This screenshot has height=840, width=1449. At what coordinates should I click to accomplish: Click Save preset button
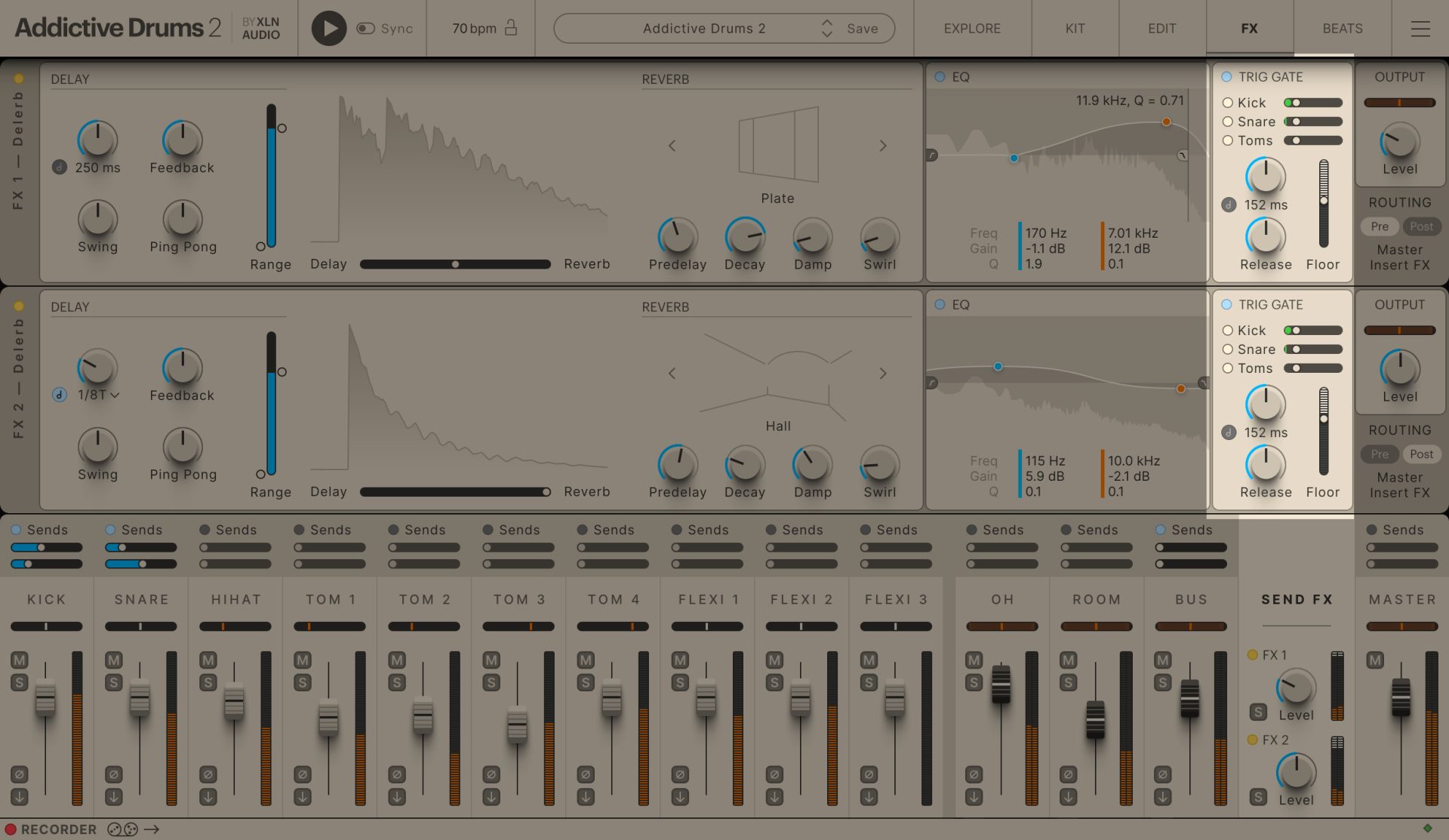click(x=862, y=29)
